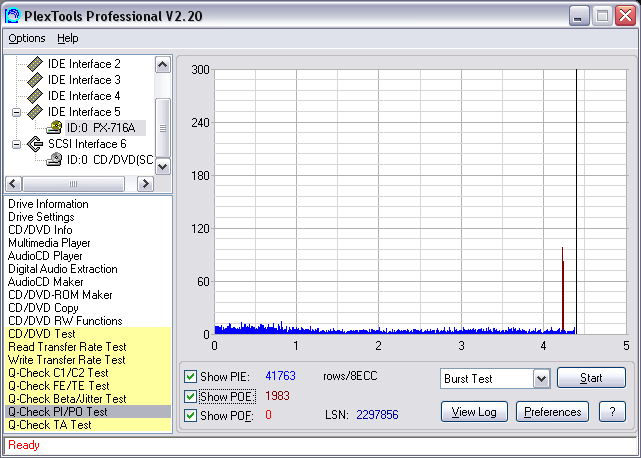Open CD/DVD Copy
641x458 pixels.
[43, 308]
